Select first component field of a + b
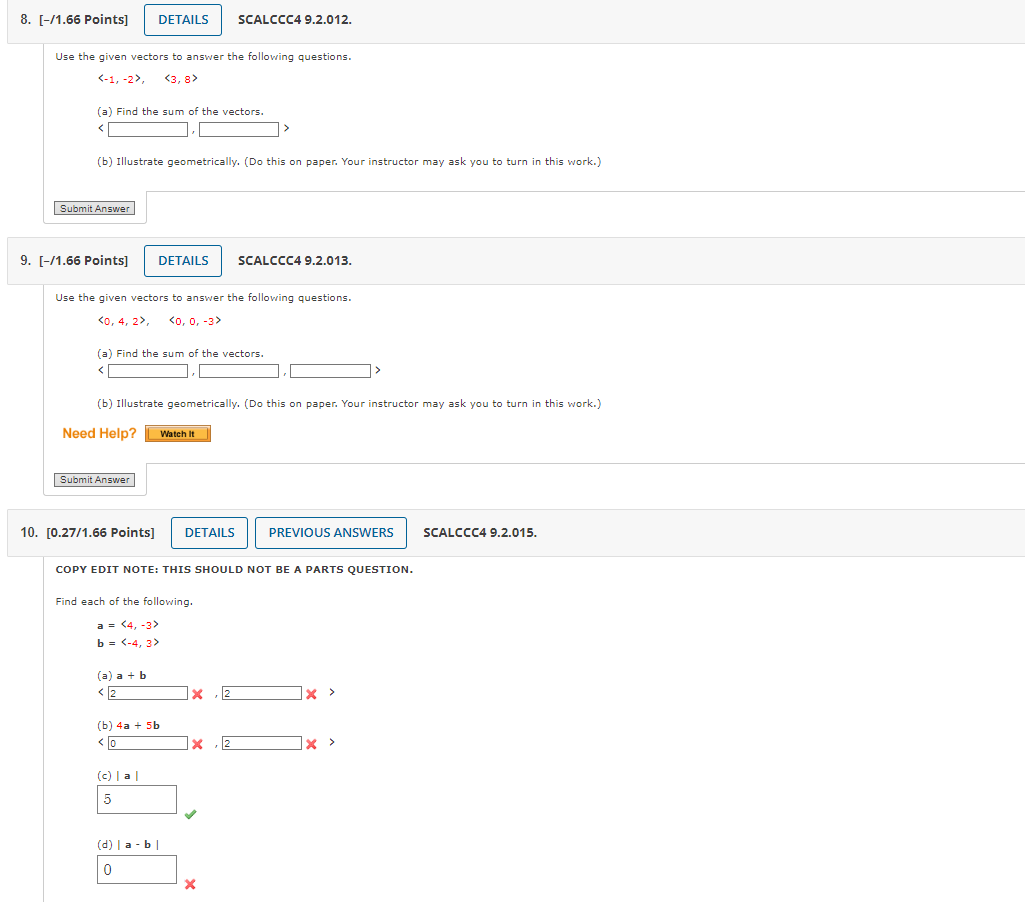Image resolution: width=1025 pixels, height=902 pixels. click(x=148, y=693)
